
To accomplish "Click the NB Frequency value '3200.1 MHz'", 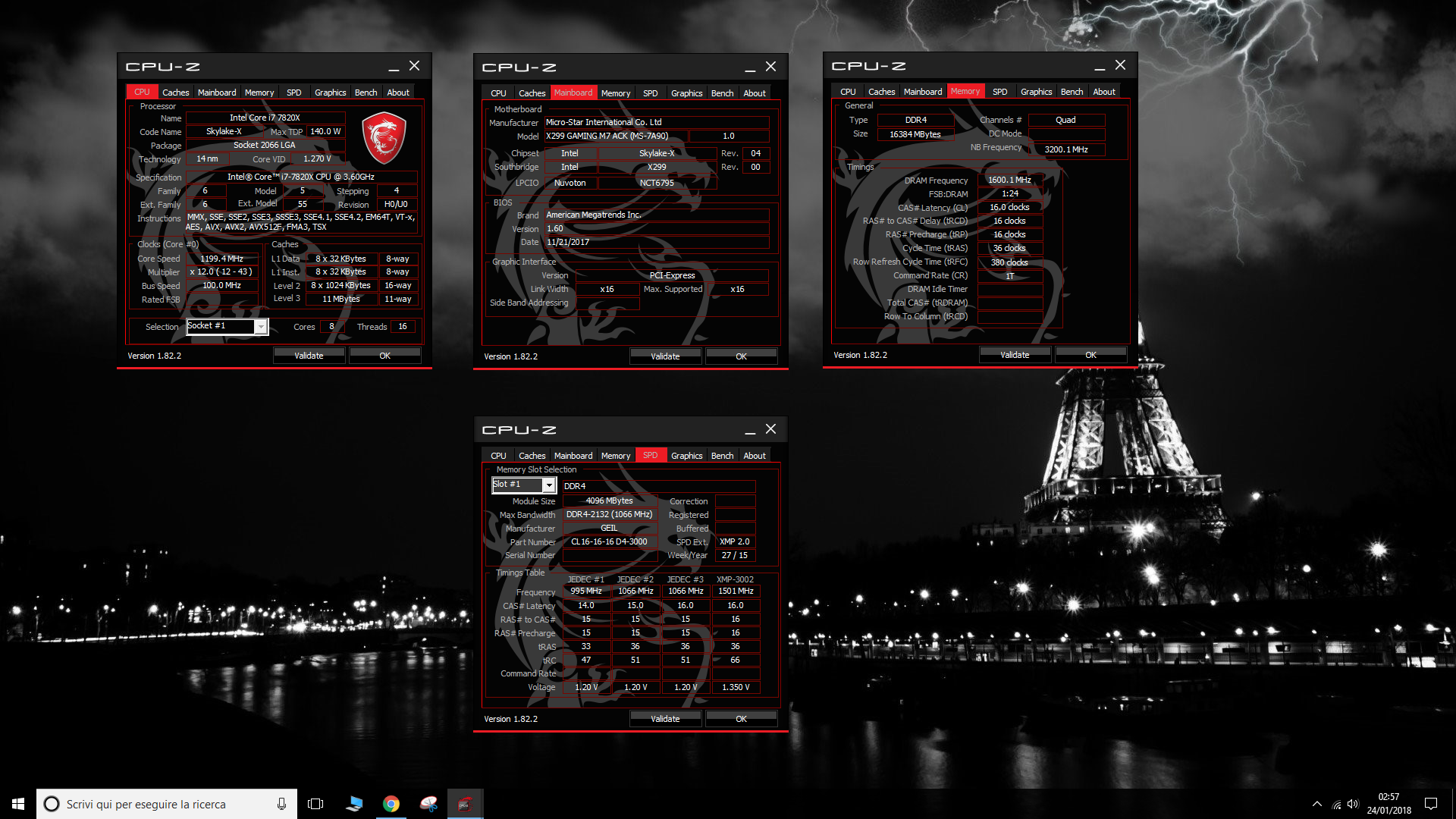I will (1065, 150).
